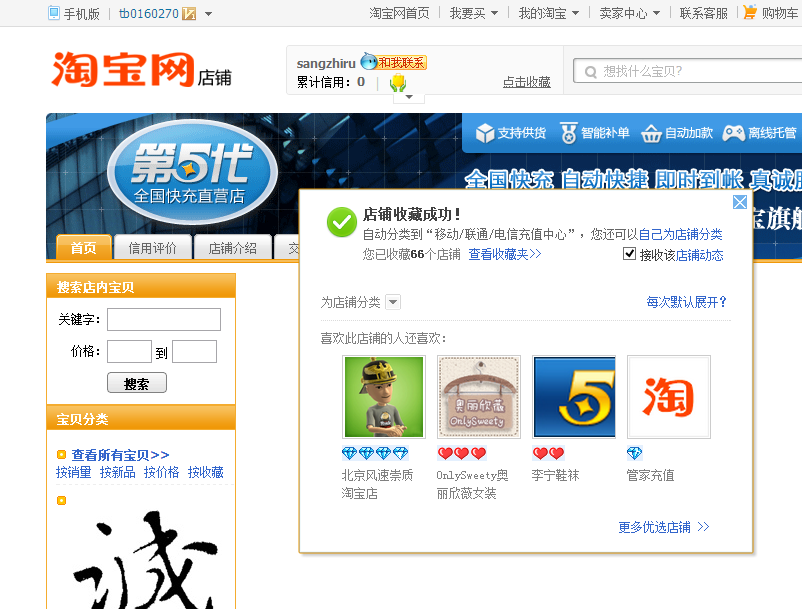
Task: Close the shop favorited popup
Action: tap(740, 202)
